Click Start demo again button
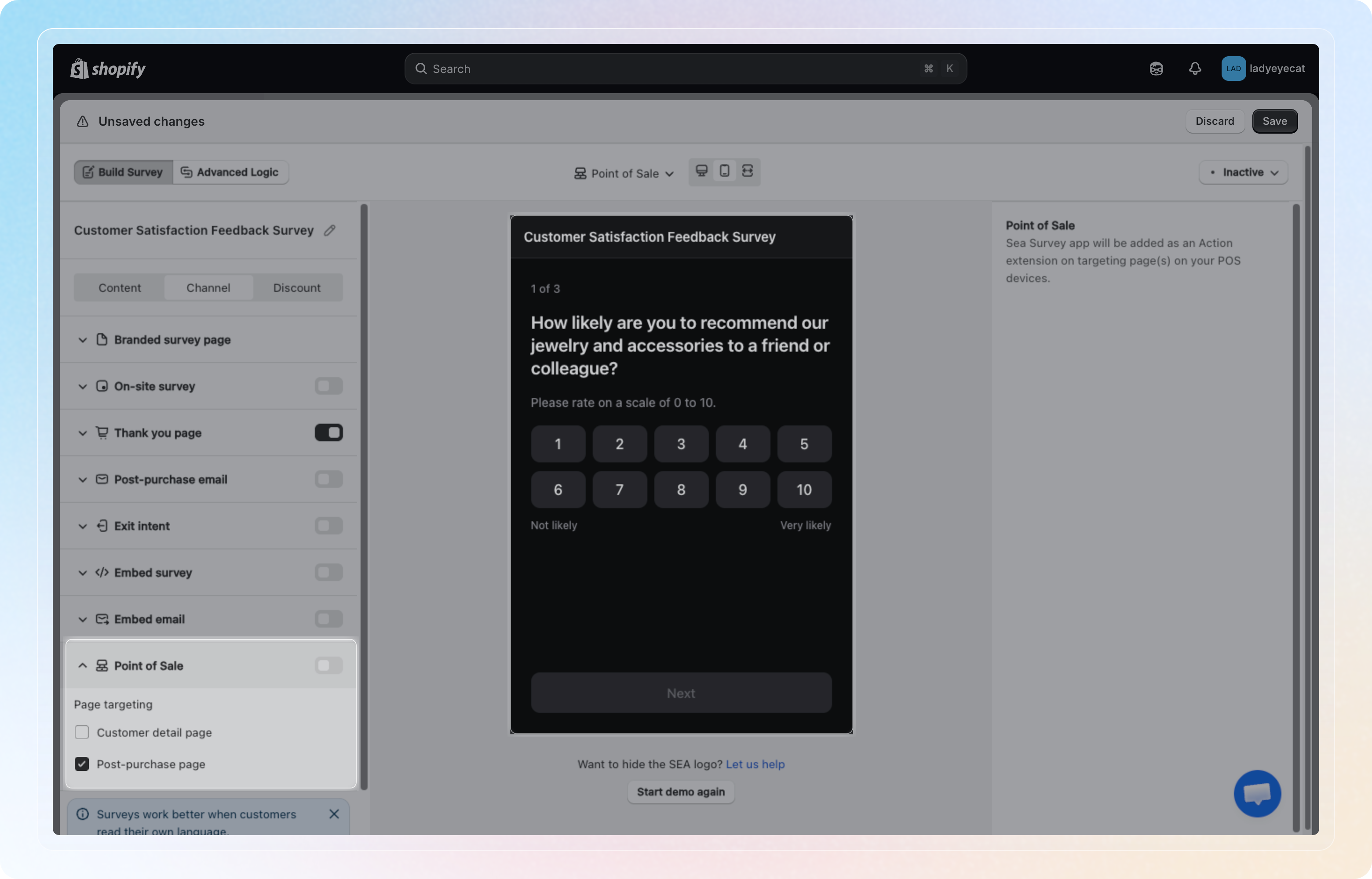The height and width of the screenshot is (879, 1372). click(x=681, y=792)
